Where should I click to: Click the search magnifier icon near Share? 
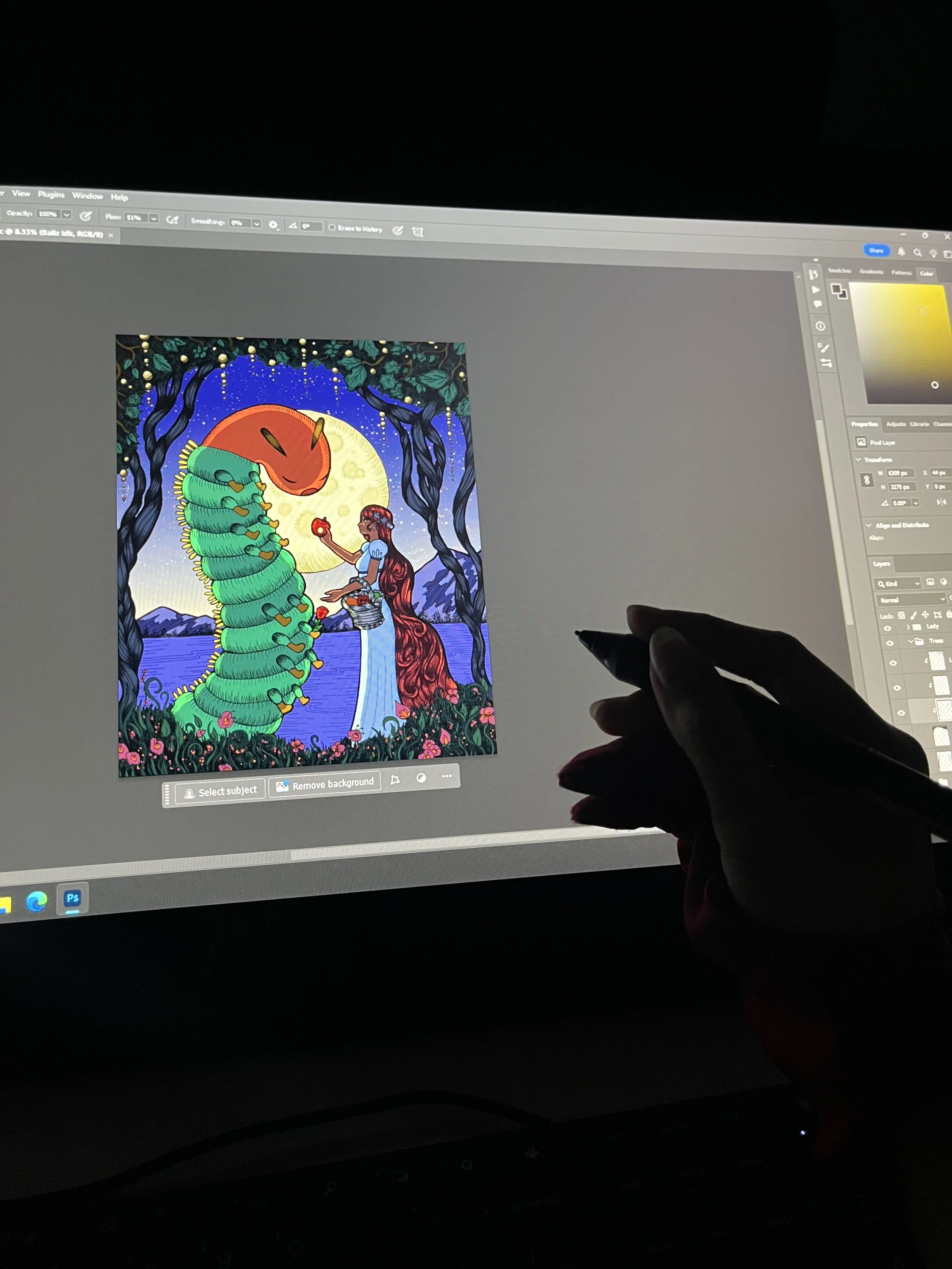coord(917,252)
